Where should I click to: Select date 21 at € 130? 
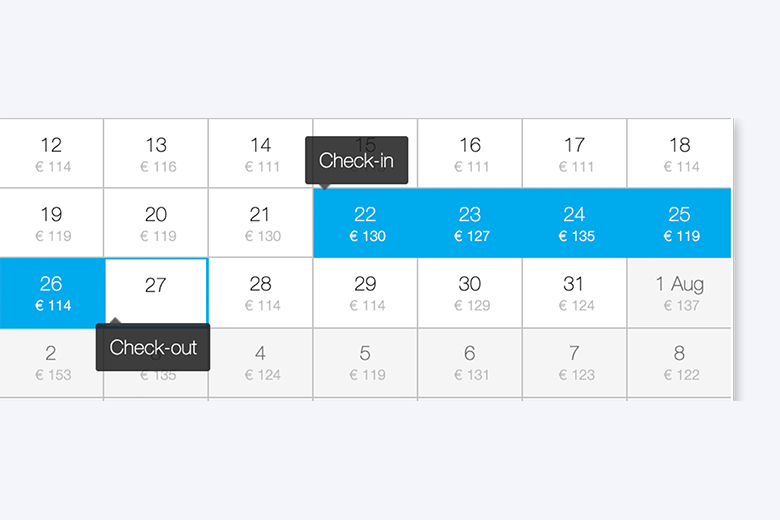tap(260, 224)
